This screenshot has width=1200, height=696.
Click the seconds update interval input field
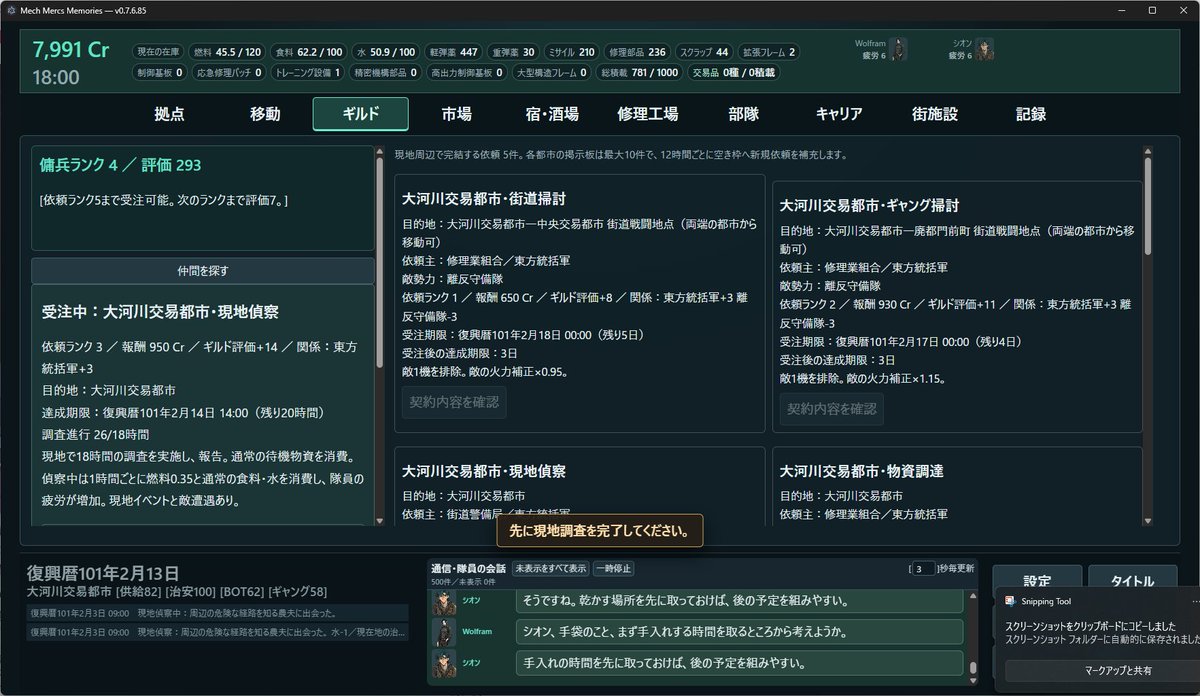click(x=922, y=568)
